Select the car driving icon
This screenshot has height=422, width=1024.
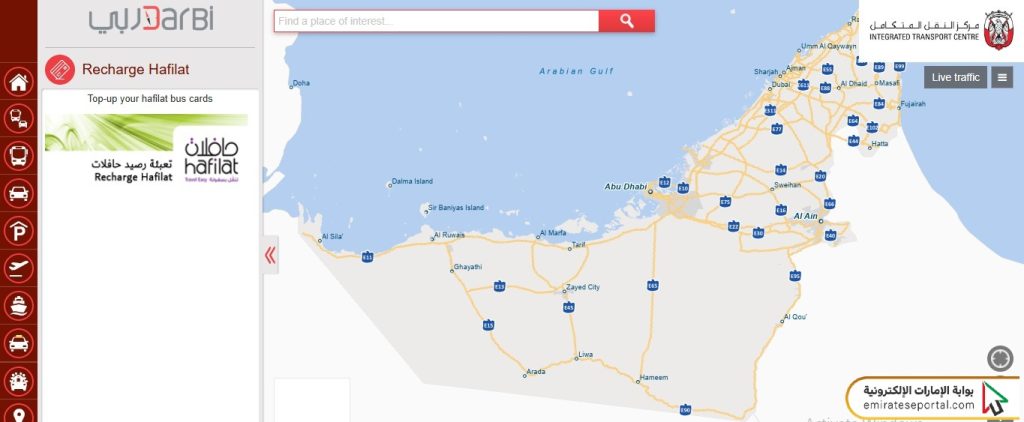pos(18,193)
